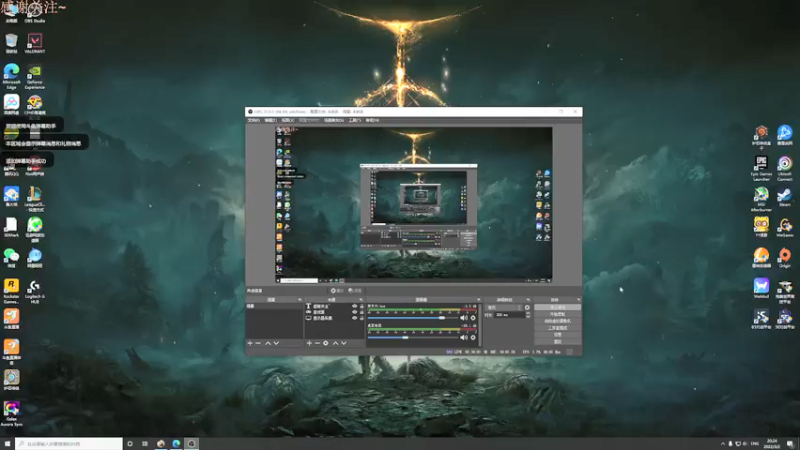Move the scene up in the Scenes dock
Viewport: 800px width, 450px height.
click(268, 343)
